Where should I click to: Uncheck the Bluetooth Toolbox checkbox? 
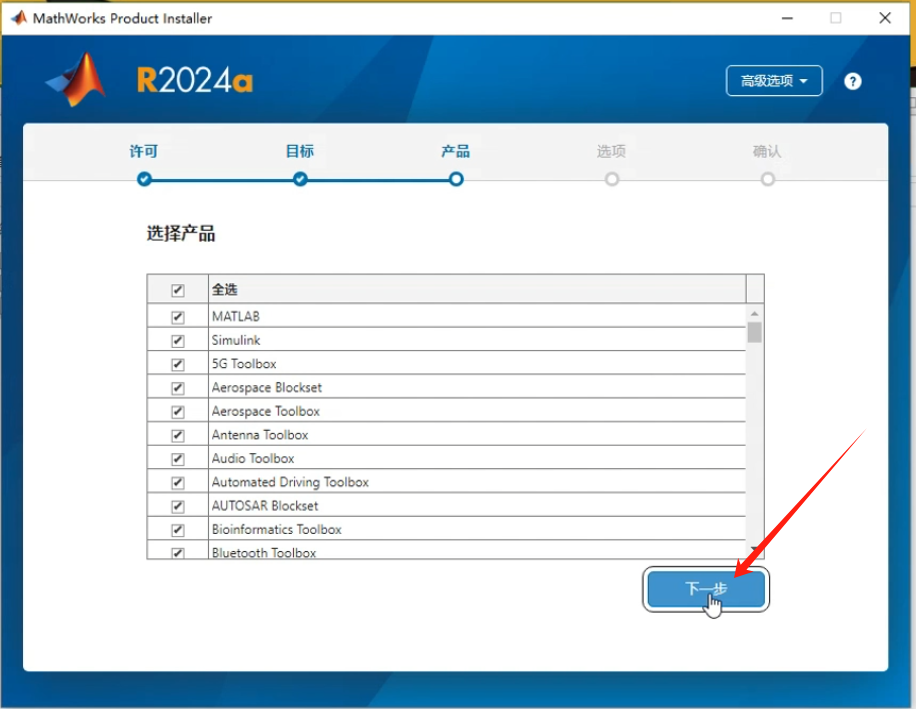(x=177, y=552)
